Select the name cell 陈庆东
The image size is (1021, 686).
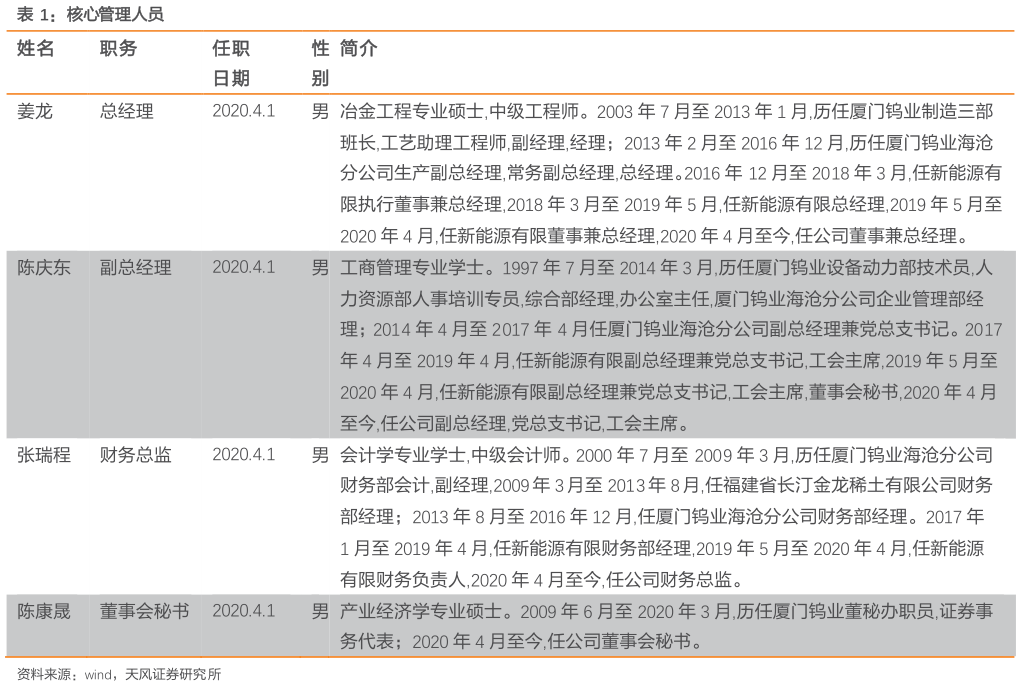tap(44, 267)
